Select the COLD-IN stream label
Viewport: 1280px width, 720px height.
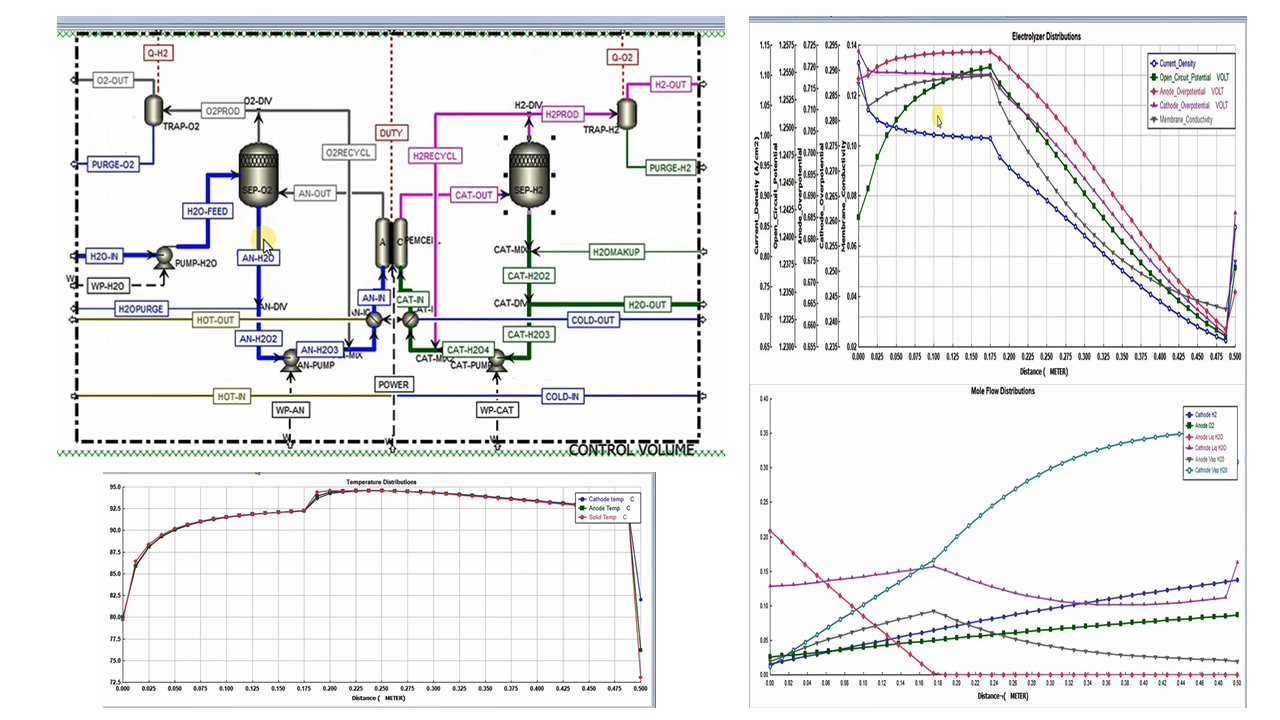click(561, 396)
